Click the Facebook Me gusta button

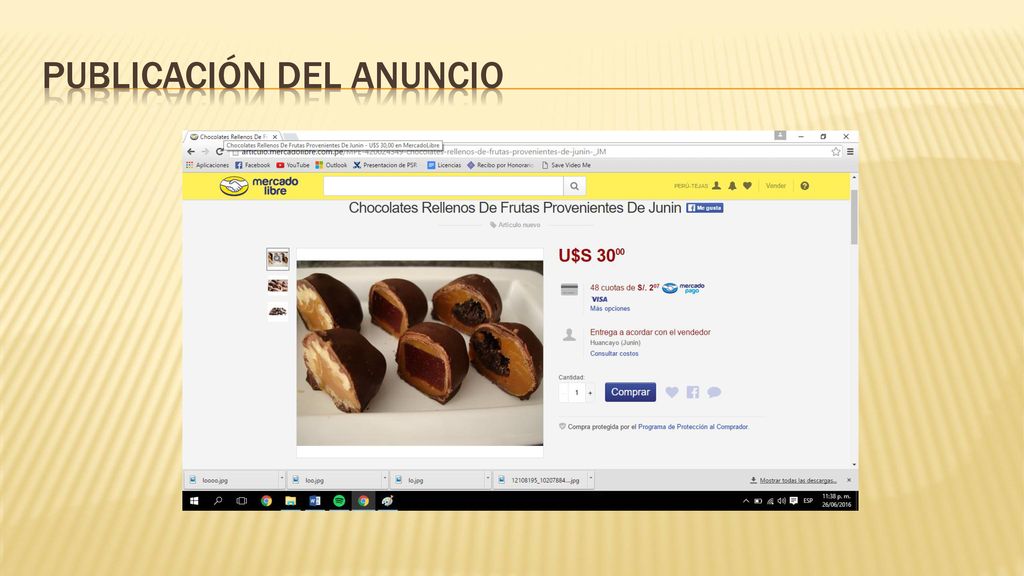pos(704,208)
